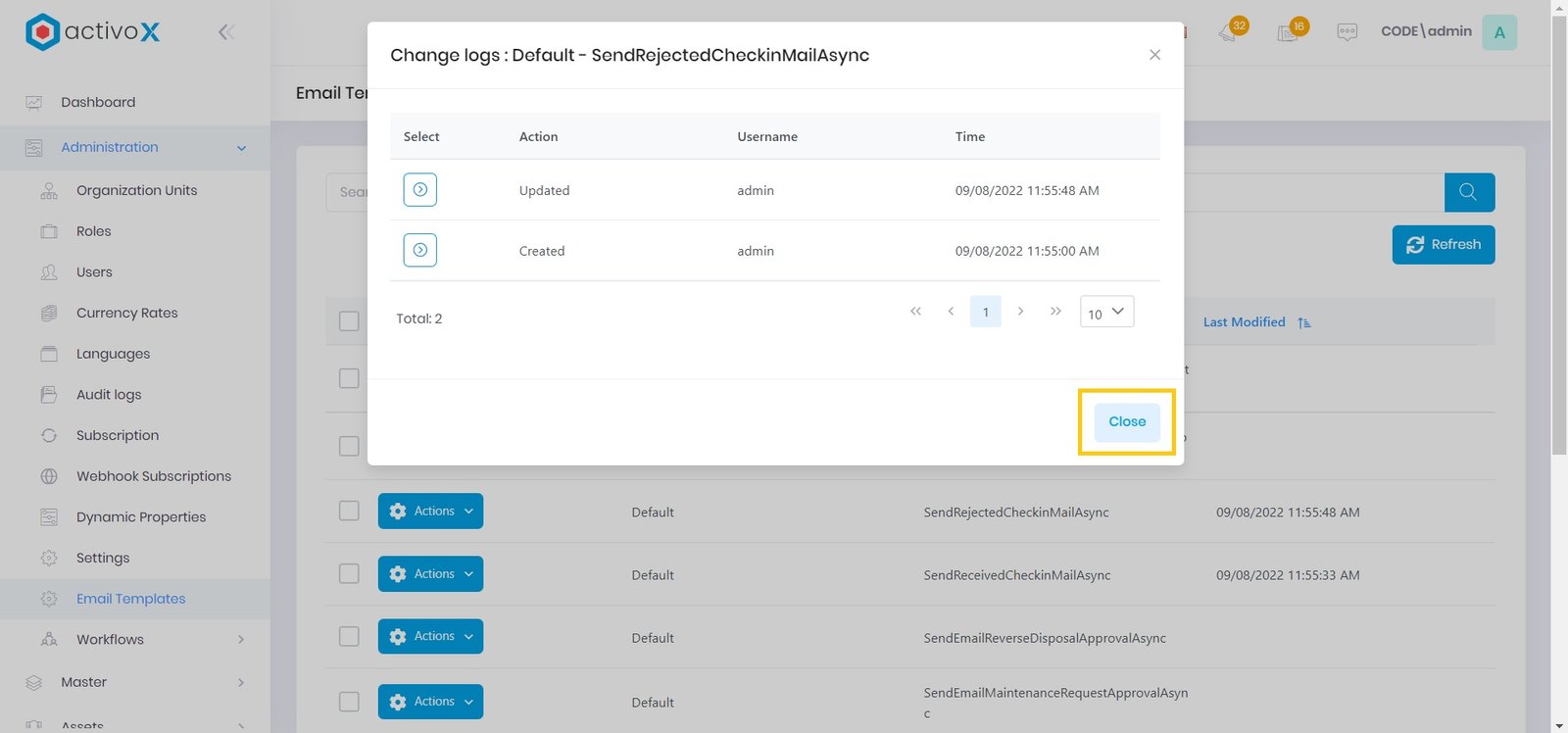This screenshot has height=733, width=1568.
Task: Click the admin user avatar
Action: coord(1498,32)
